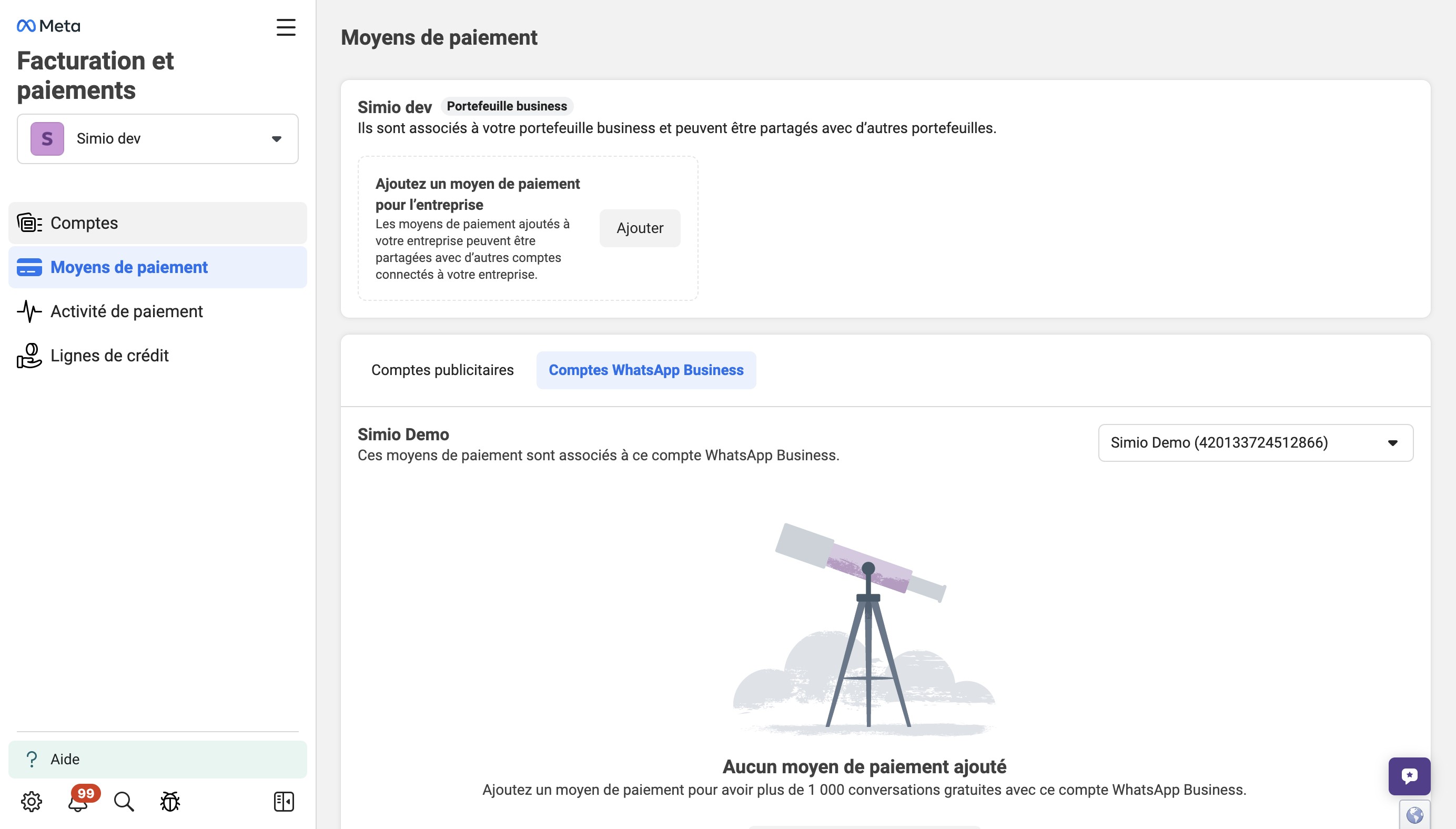The width and height of the screenshot is (1456, 829).
Task: Toggle the sidebar panel collapse icon
Action: (284, 802)
